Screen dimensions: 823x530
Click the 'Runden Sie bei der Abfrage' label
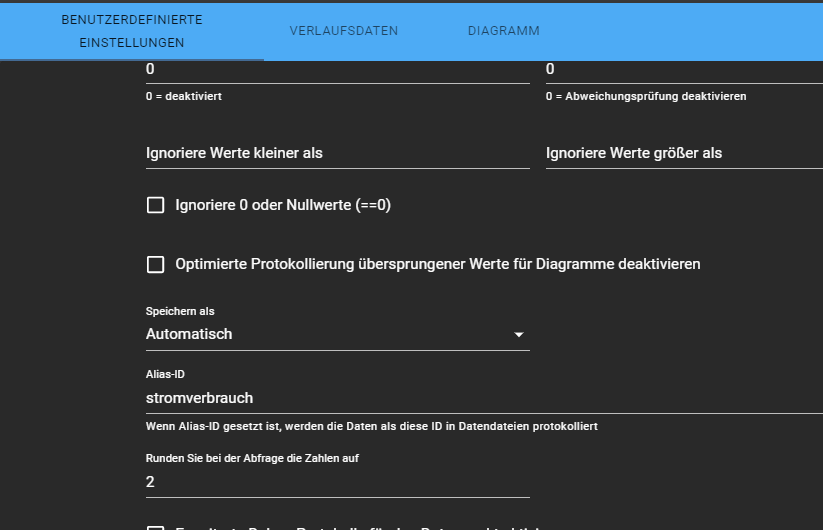point(252,459)
